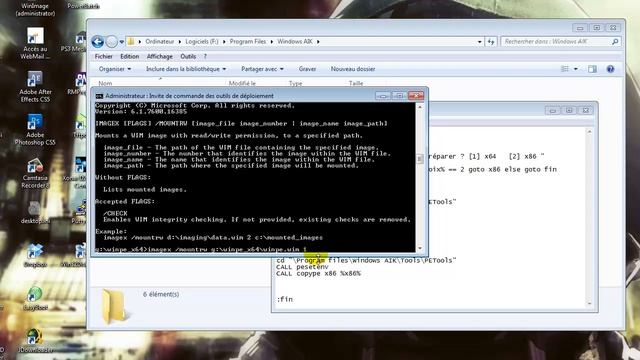Select Adobe After Effects CS5 desktop icon
Screen dimensions: 640x360
tap(35, 87)
